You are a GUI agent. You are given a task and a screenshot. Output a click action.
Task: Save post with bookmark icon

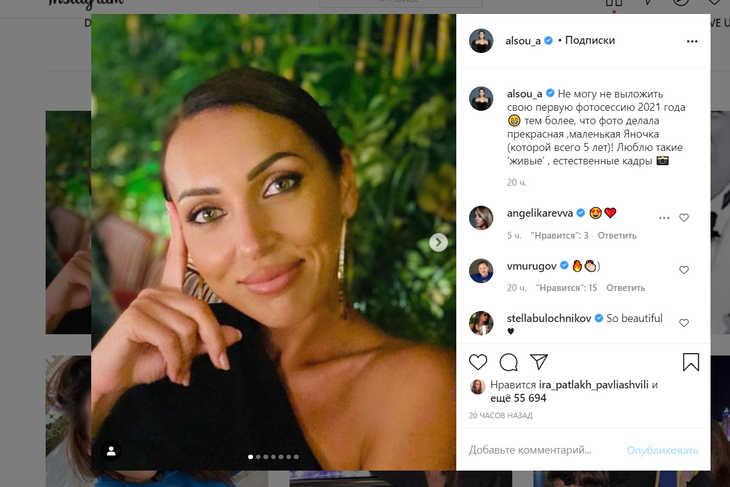click(x=691, y=361)
